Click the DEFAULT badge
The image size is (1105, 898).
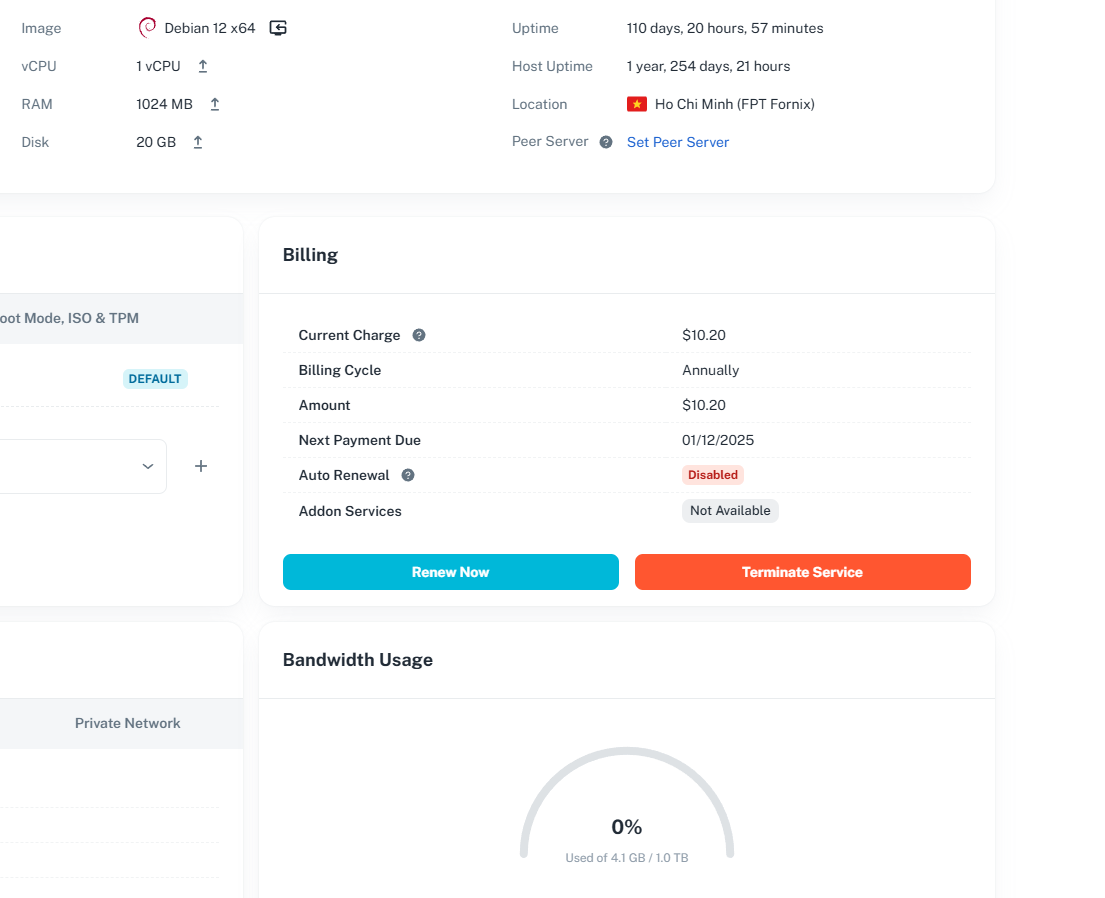click(x=155, y=379)
